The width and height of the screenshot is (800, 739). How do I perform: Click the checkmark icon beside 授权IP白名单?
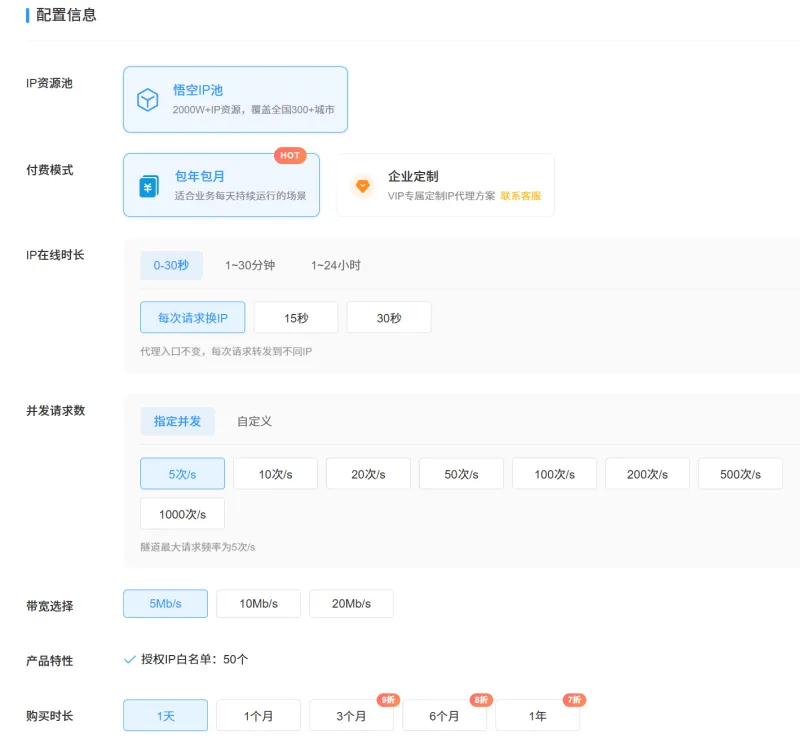(129, 659)
